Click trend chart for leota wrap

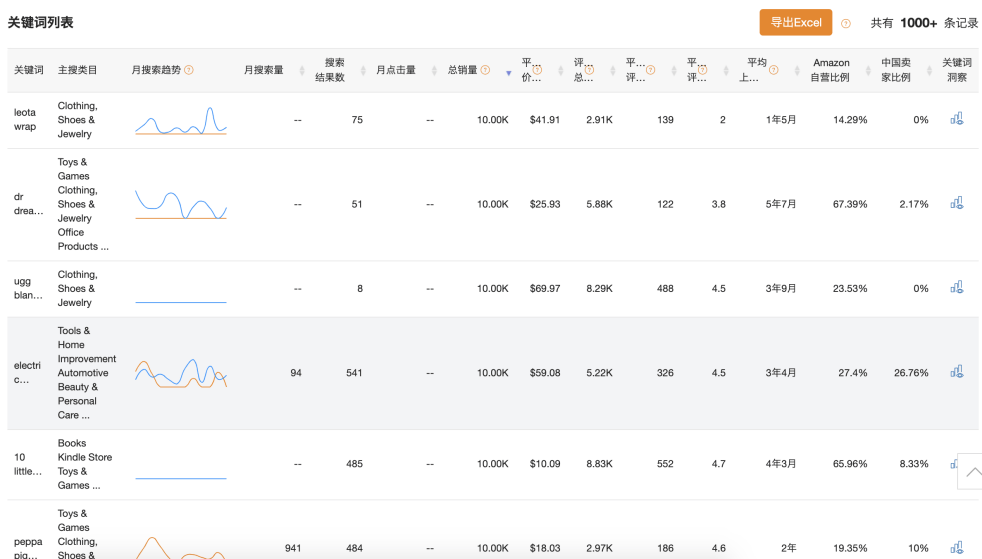(x=181, y=120)
